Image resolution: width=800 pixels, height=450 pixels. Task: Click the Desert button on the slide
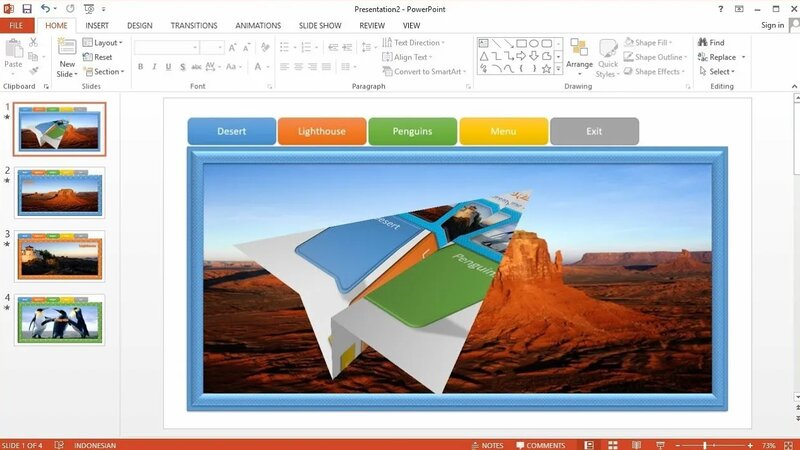[232, 131]
